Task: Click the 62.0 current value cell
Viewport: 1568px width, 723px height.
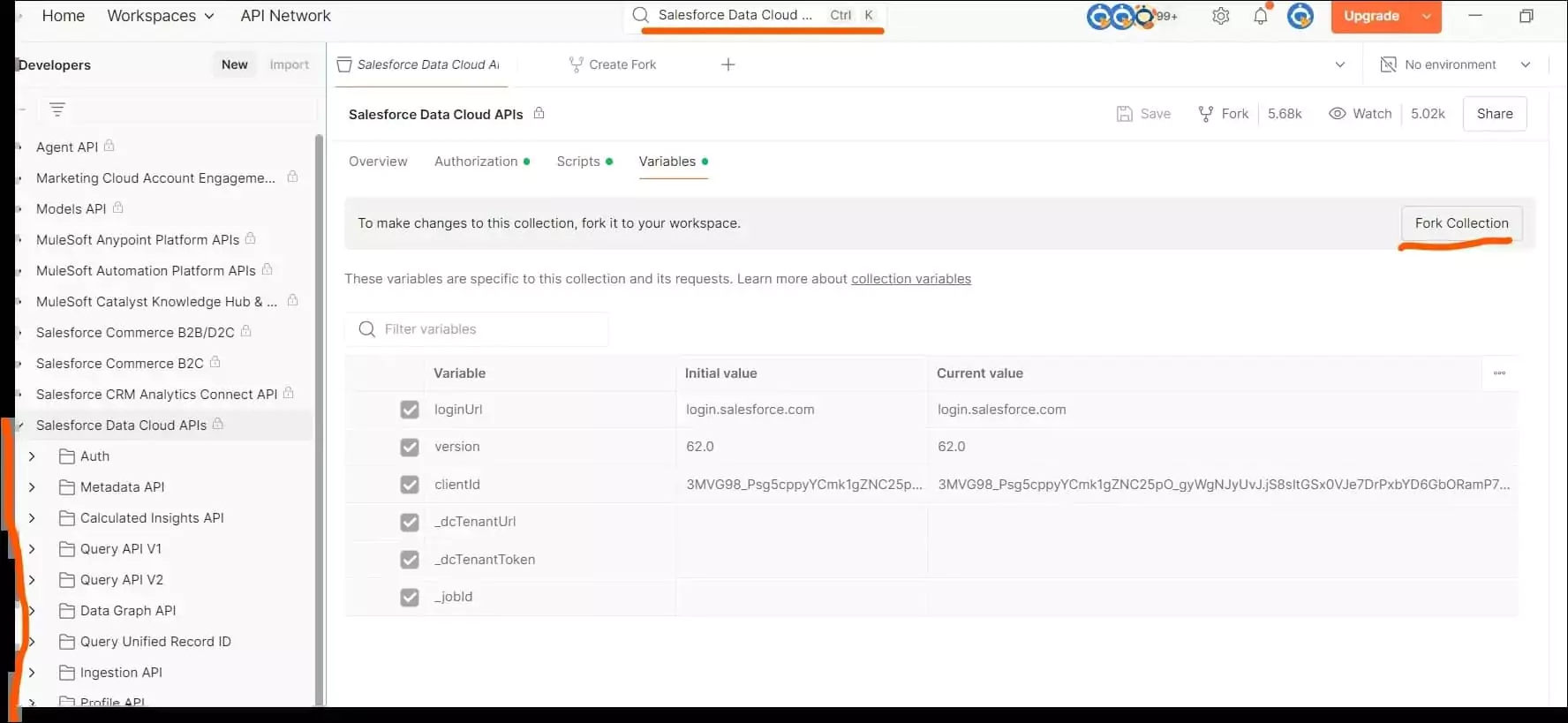Action: point(1223,447)
